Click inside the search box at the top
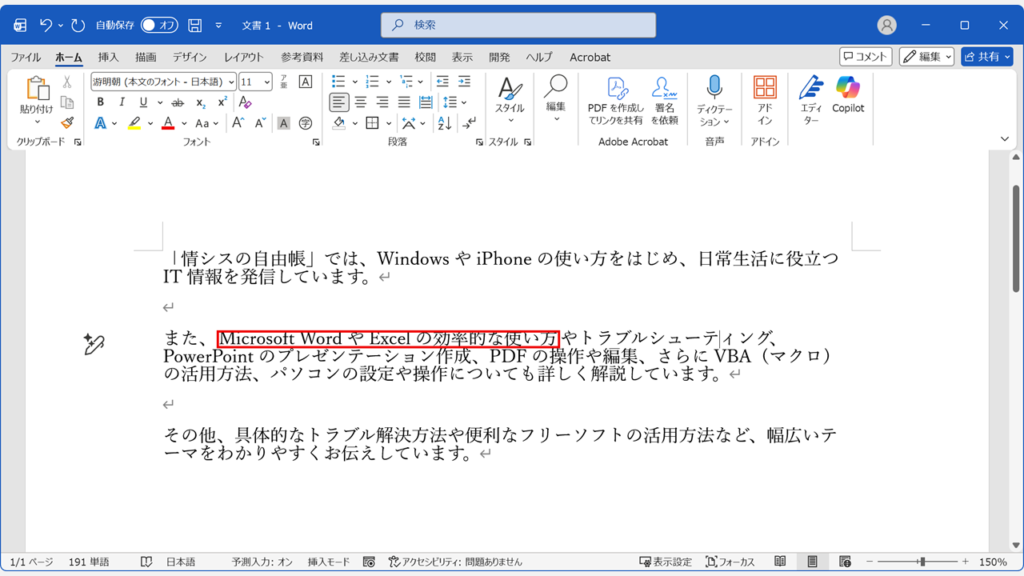 (516, 24)
